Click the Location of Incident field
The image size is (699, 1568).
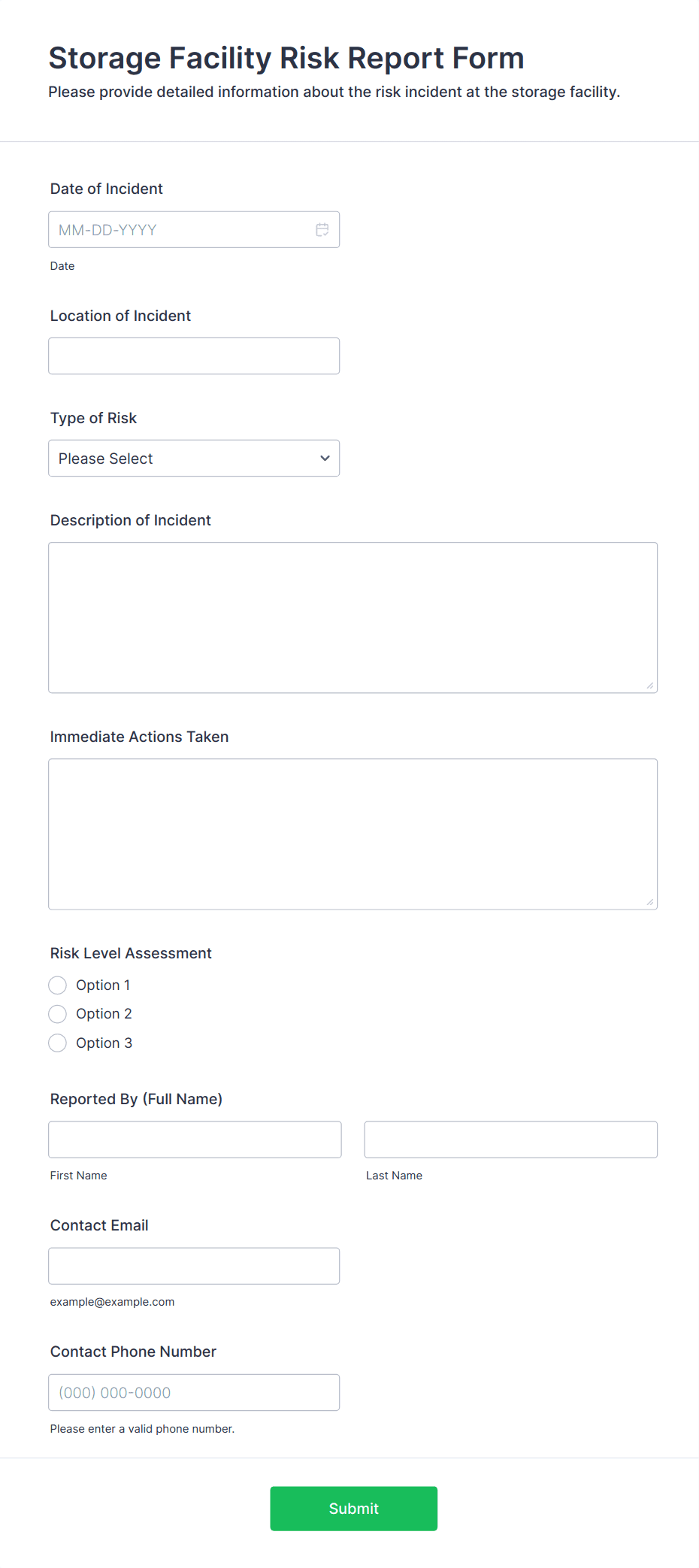(x=194, y=356)
